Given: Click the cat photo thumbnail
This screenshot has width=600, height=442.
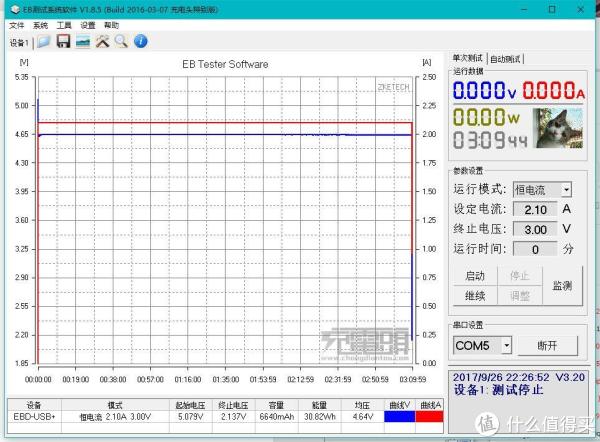Looking at the screenshot, I should click(560, 128).
